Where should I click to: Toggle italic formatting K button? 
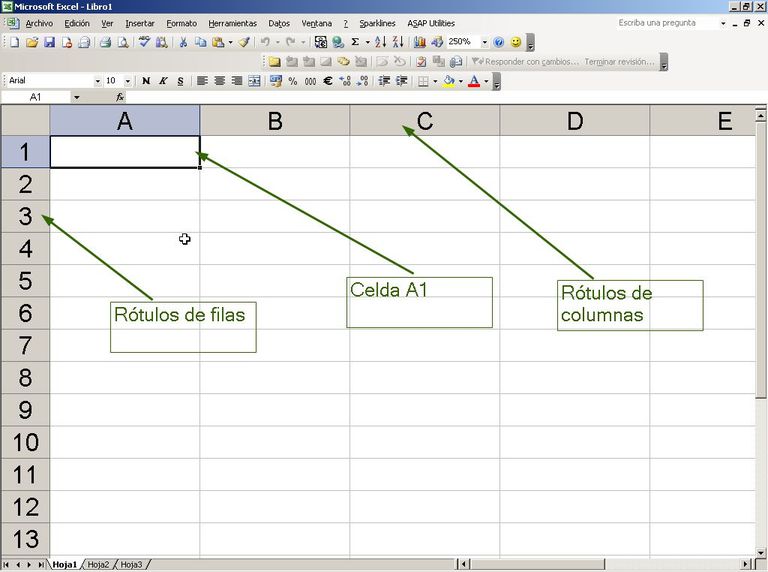pyautogui.click(x=163, y=81)
